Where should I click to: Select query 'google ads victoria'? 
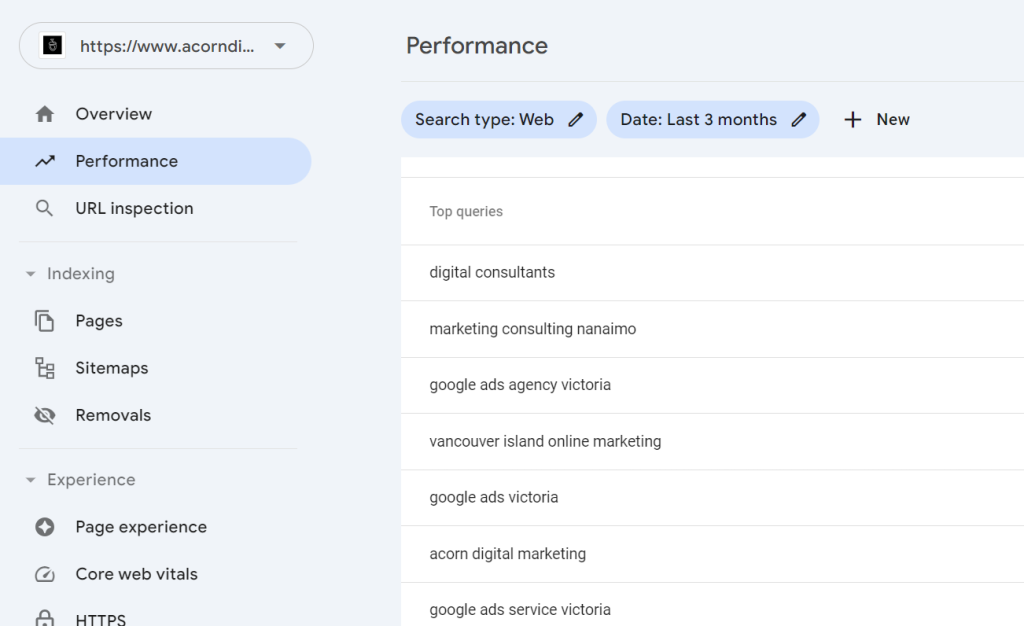click(494, 497)
